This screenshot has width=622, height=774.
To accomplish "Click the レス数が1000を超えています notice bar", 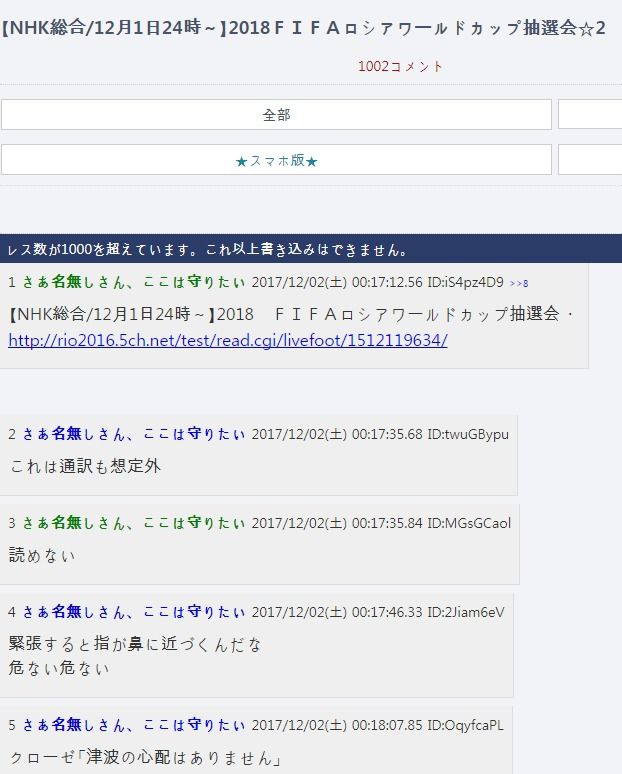I will pyautogui.click(x=311, y=249).
